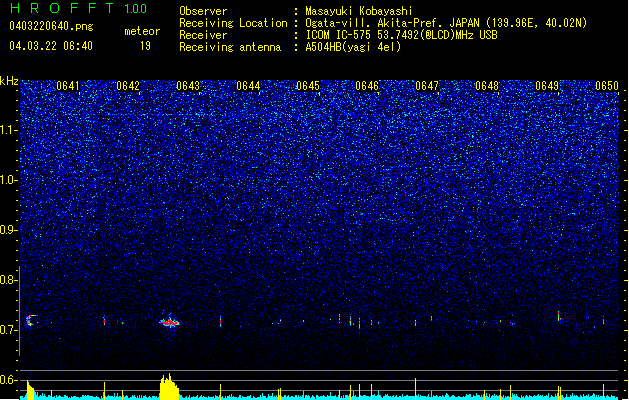Click the 1.00 version number
This screenshot has height=400, width=629.
tap(136, 9)
